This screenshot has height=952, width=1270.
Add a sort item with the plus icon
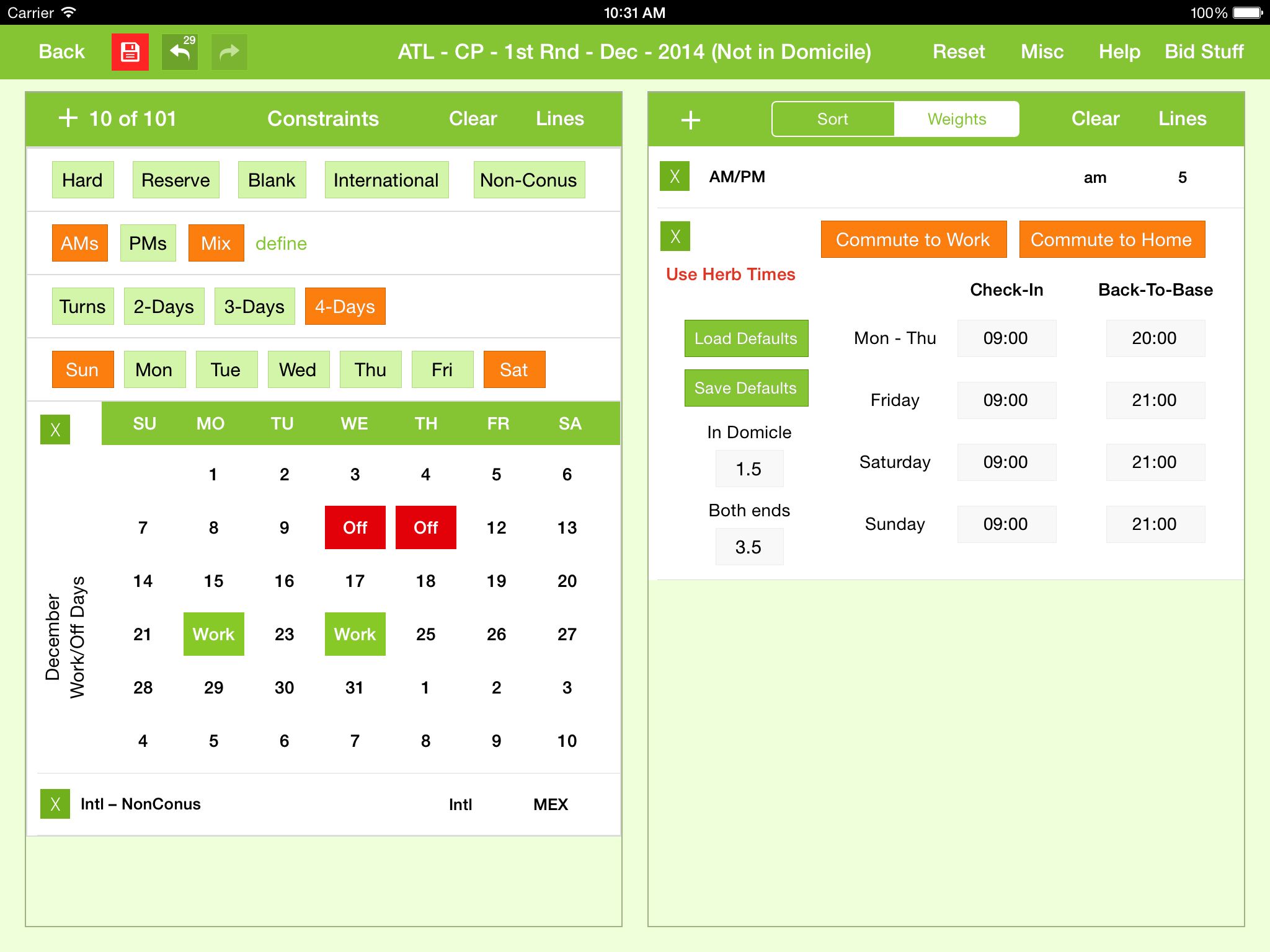690,120
